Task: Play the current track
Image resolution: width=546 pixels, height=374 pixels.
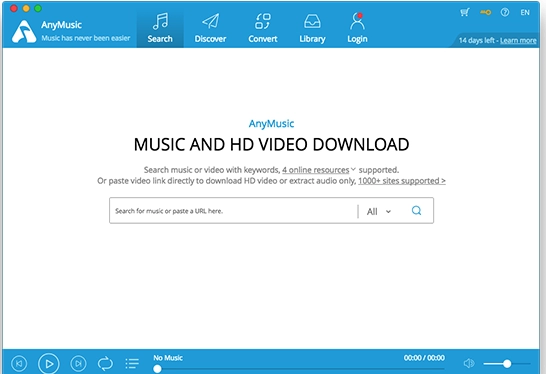Action: pos(49,364)
